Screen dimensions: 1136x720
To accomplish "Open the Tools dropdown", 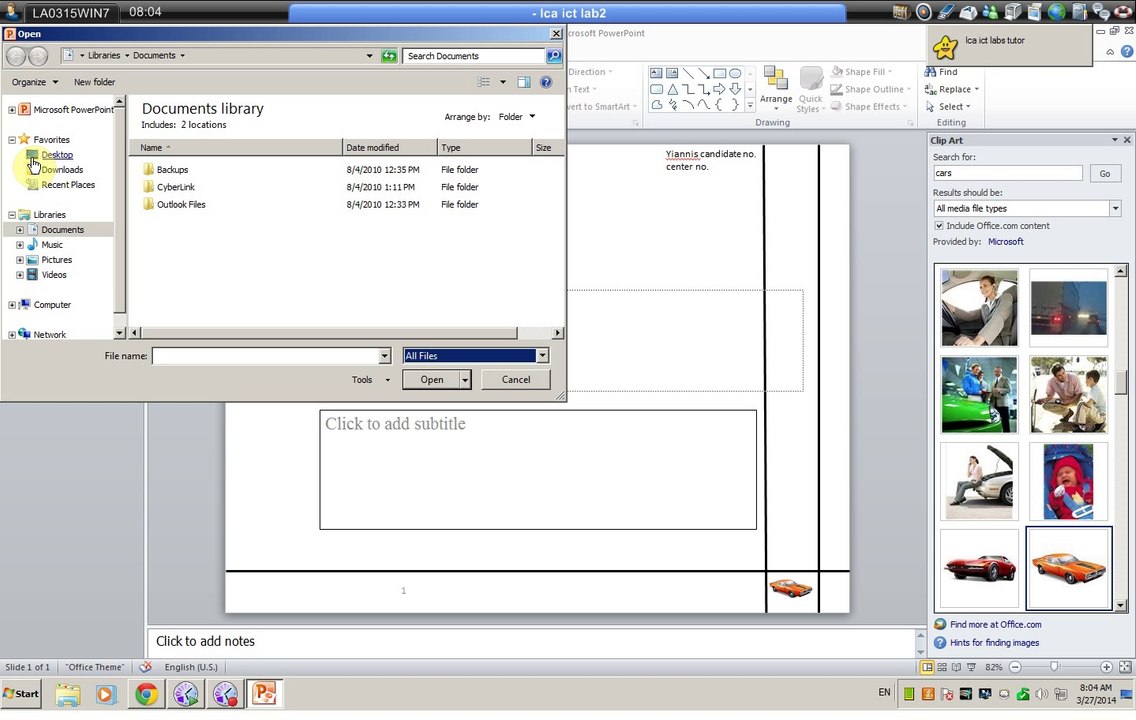I will [x=370, y=380].
